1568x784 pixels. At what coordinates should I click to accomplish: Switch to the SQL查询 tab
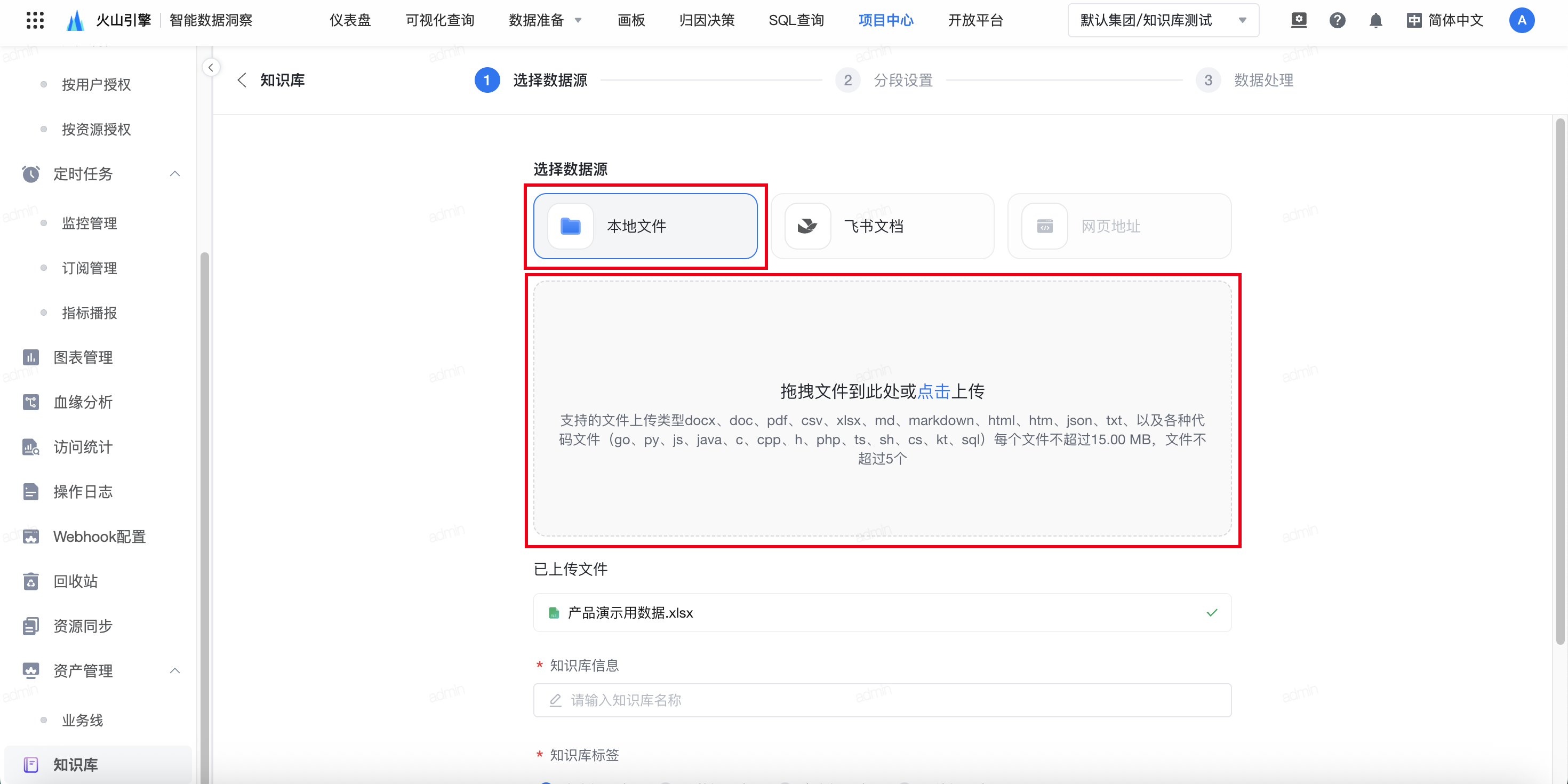(x=796, y=21)
